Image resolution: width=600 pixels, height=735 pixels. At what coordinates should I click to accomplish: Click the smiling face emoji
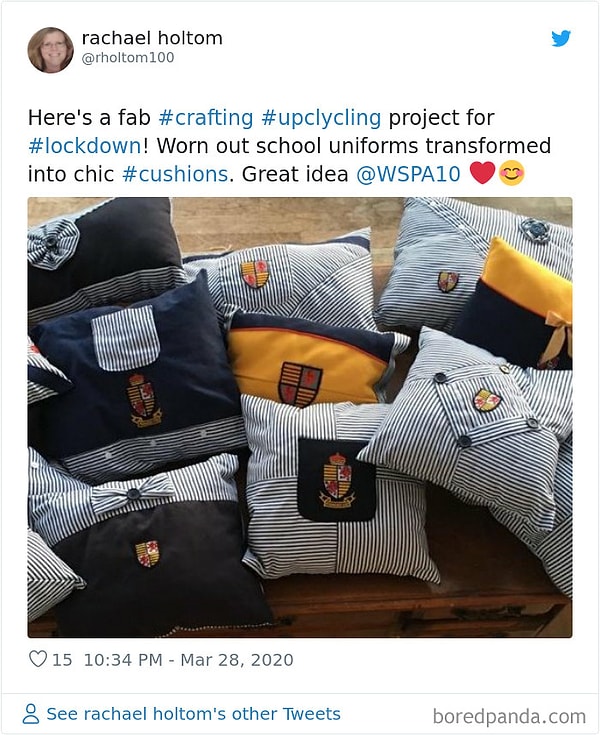[x=512, y=173]
